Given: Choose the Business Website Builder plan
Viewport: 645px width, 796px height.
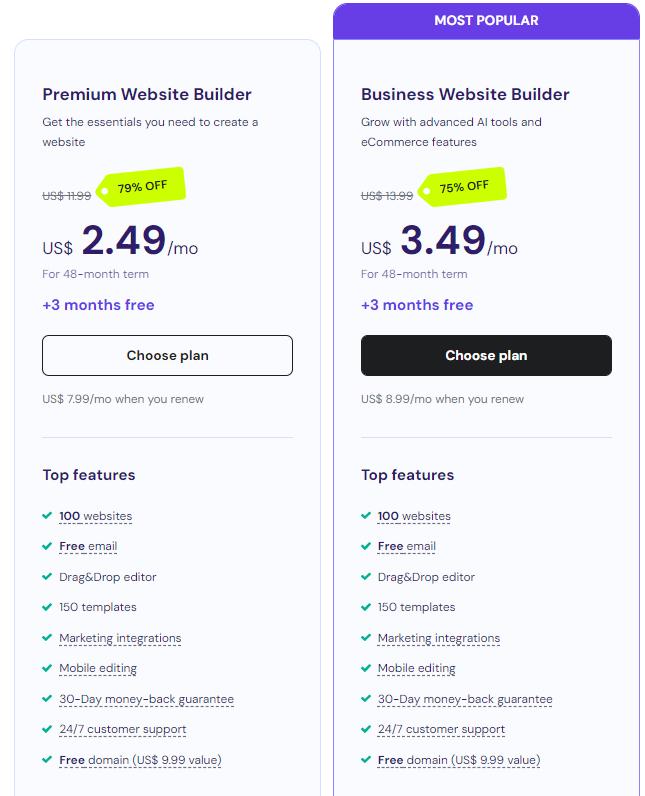Looking at the screenshot, I should pyautogui.click(x=486, y=355).
